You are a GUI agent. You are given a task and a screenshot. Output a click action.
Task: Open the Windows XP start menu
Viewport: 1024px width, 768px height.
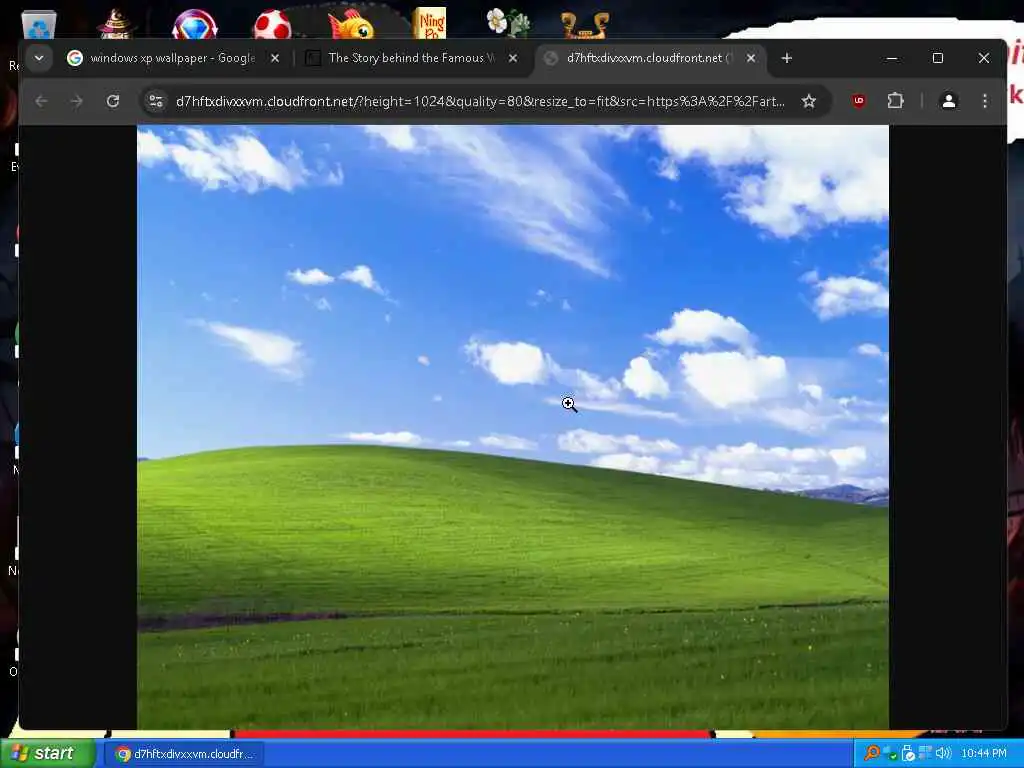click(47, 754)
